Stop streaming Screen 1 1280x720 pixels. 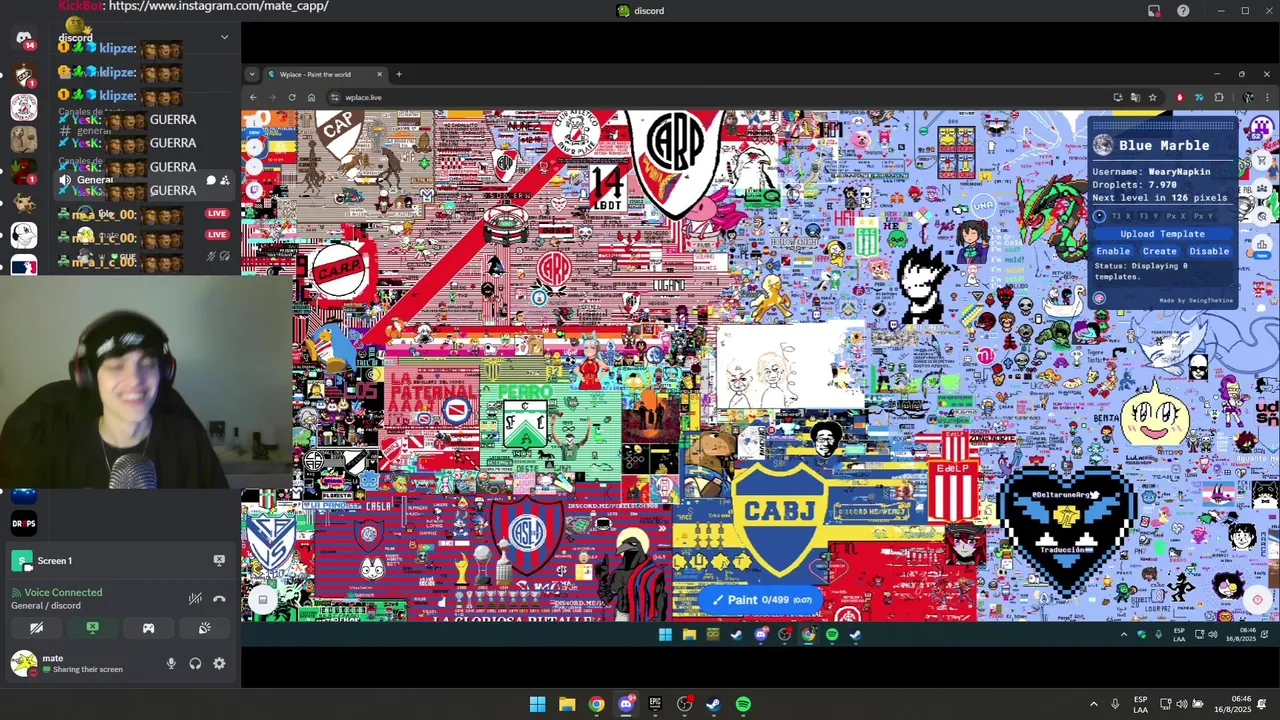[x=219, y=561]
